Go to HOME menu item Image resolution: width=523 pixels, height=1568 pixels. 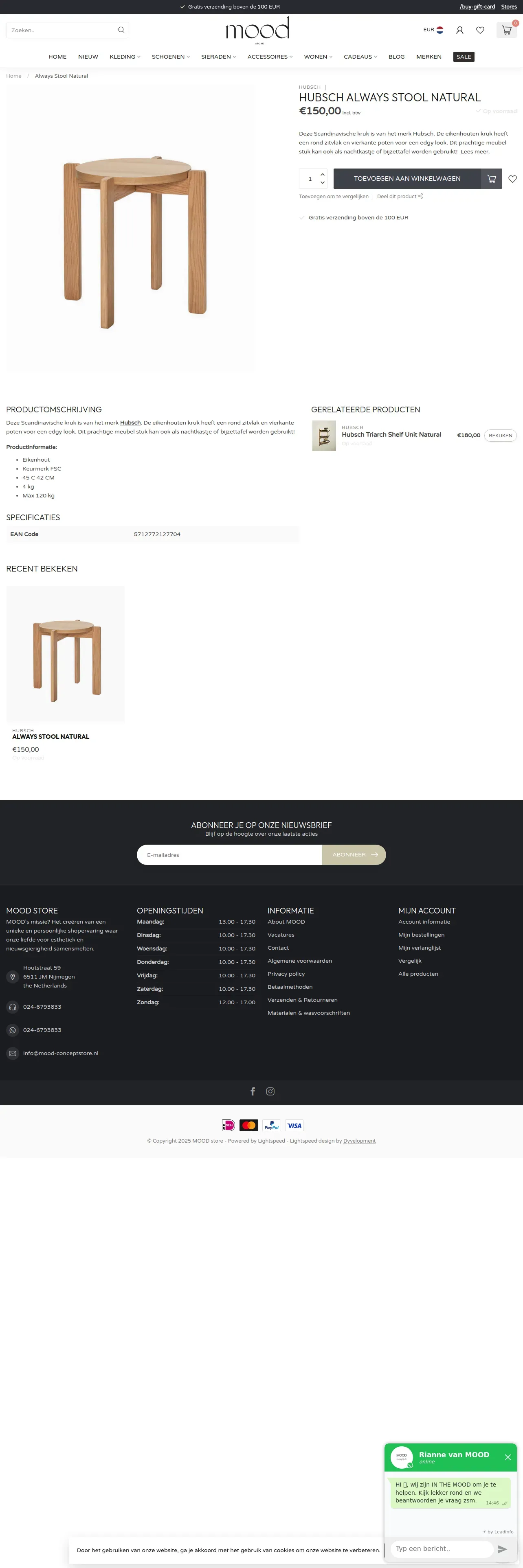57,57
